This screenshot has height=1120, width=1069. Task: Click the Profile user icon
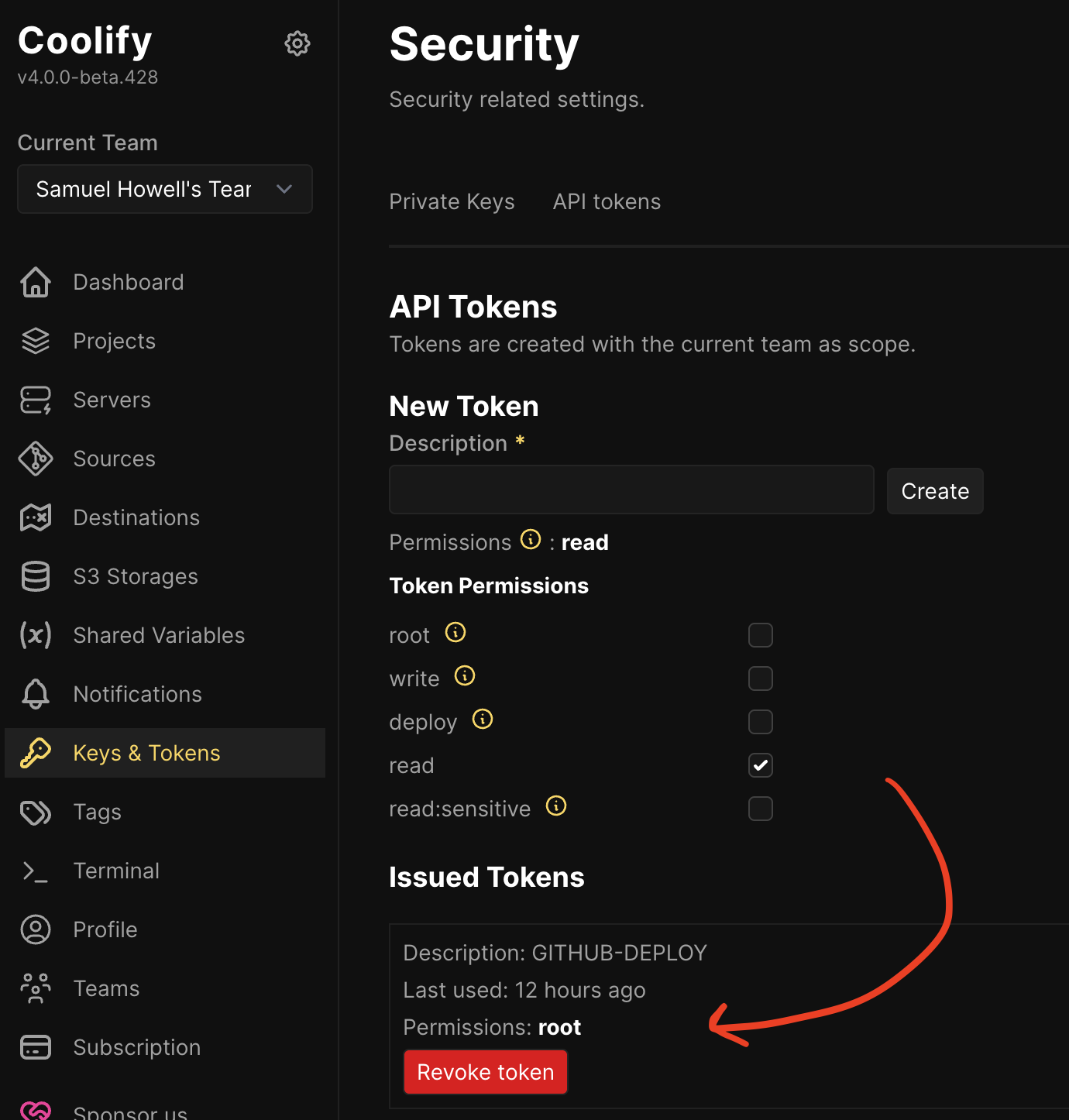tap(36, 929)
